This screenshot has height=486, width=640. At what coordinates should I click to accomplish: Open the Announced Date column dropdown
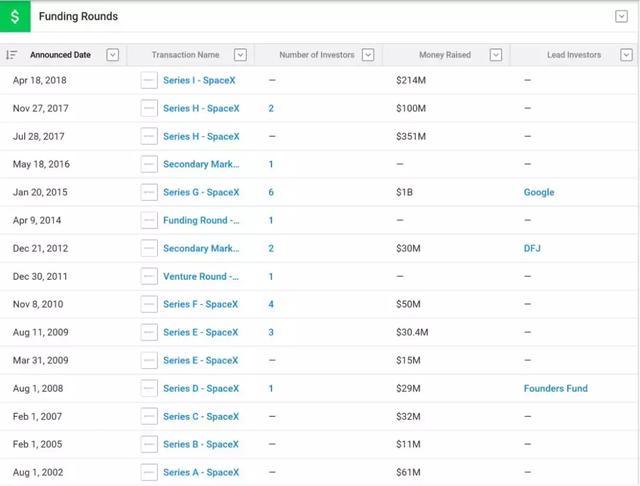[x=112, y=55]
